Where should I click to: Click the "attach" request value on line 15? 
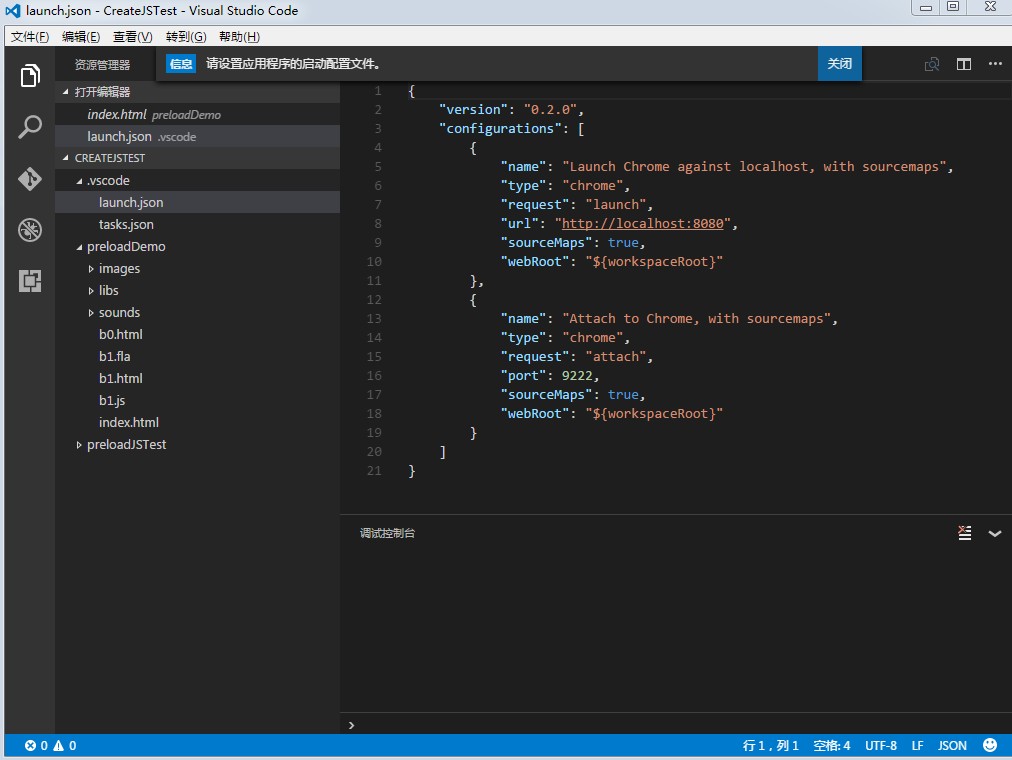coord(616,357)
